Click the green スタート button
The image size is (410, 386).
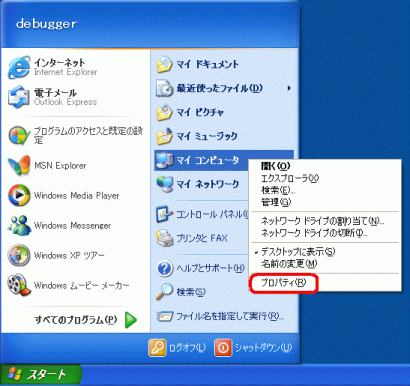click(x=41, y=375)
